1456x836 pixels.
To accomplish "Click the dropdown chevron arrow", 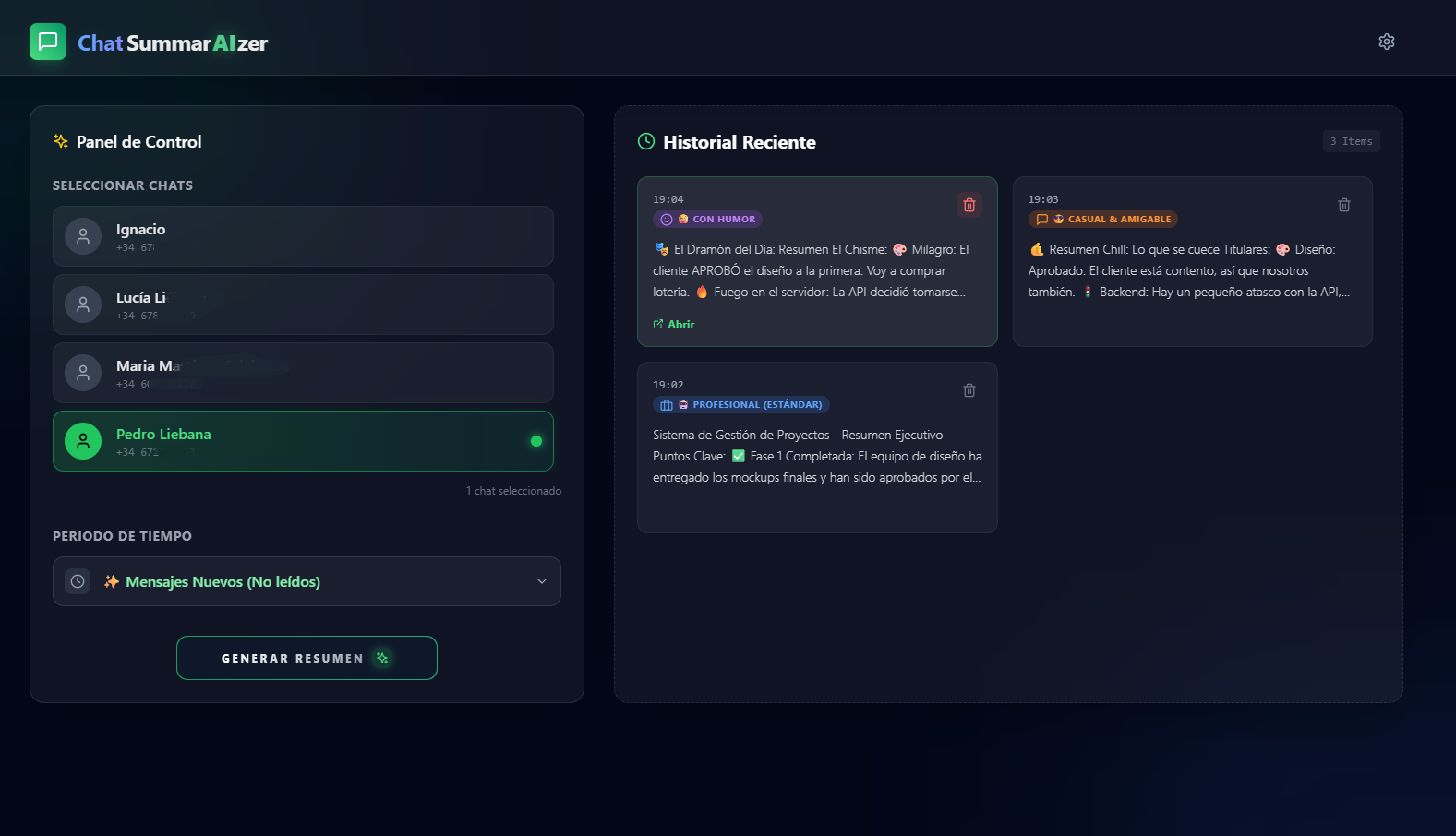I will 542,581.
